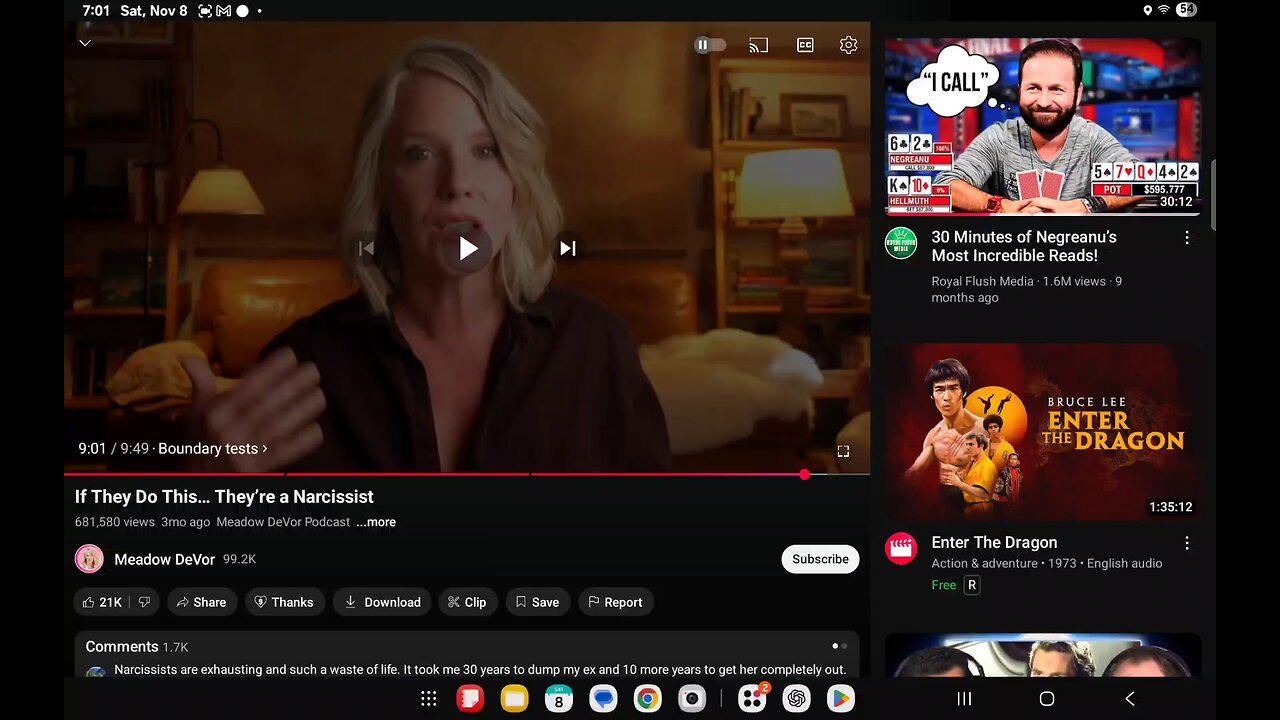Click the "Free" label under Enter The Dragon
1280x720 pixels.
tap(944, 585)
